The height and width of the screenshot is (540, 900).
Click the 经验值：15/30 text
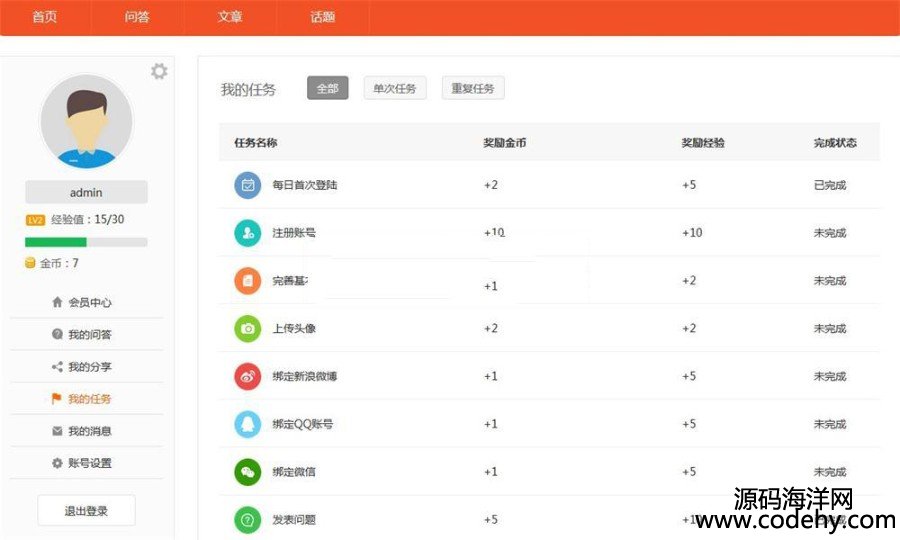[88, 219]
